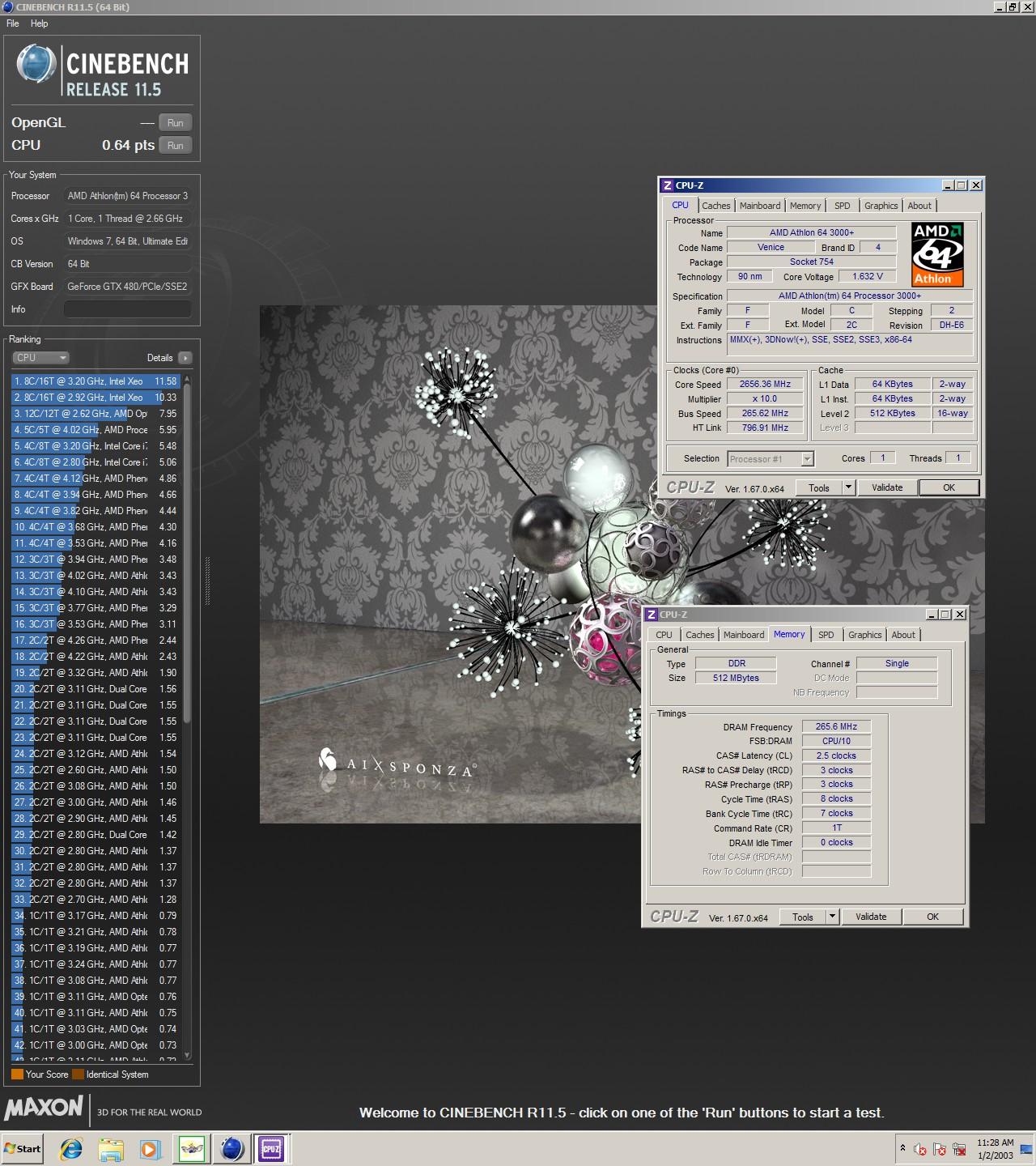
Task: Click the Identical System brown legend swatch
Action: [x=78, y=1075]
